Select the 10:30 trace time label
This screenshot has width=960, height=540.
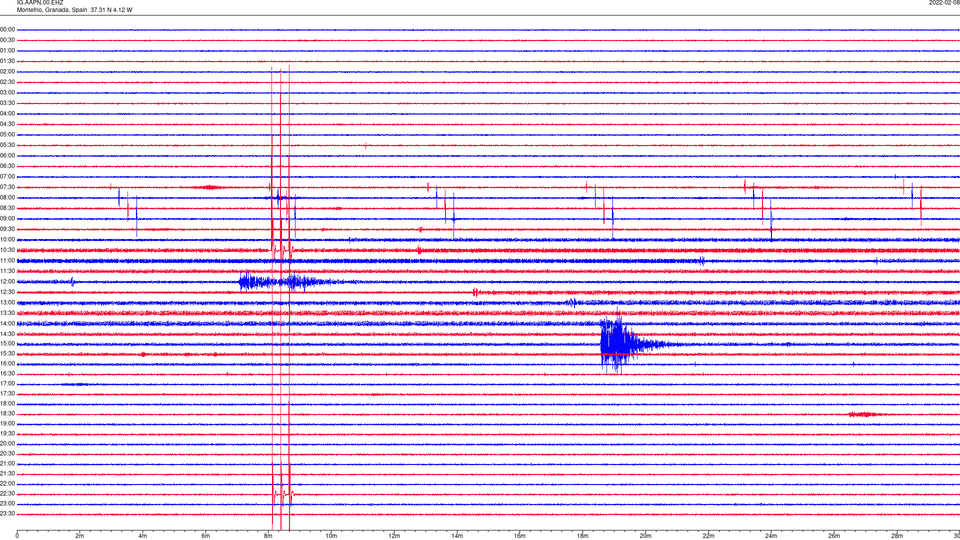[x=7, y=250]
